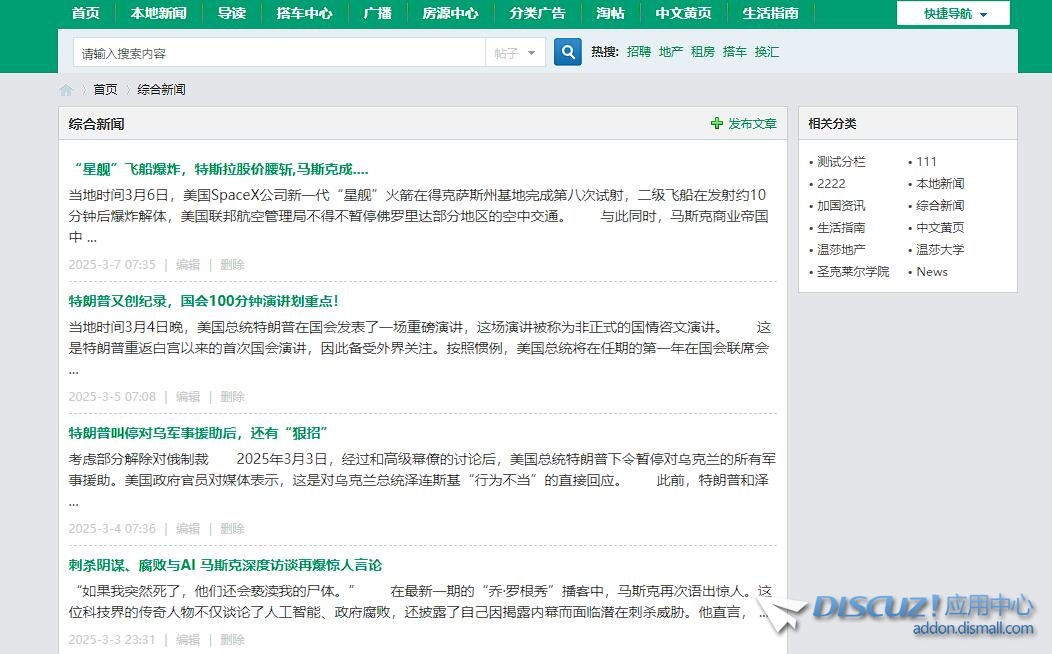The width and height of the screenshot is (1052, 654).
Task: Open the 圣克莱尔学院 category link
Action: 852,272
